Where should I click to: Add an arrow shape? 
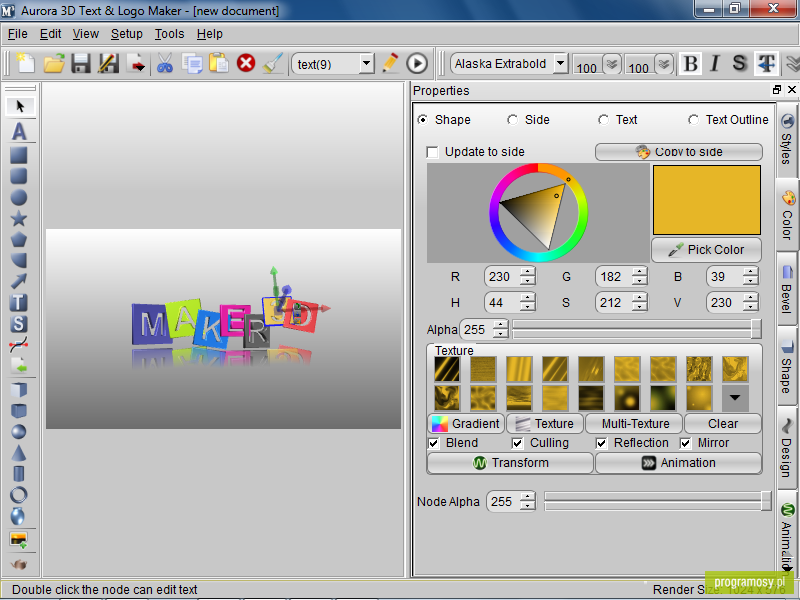pyautogui.click(x=18, y=281)
